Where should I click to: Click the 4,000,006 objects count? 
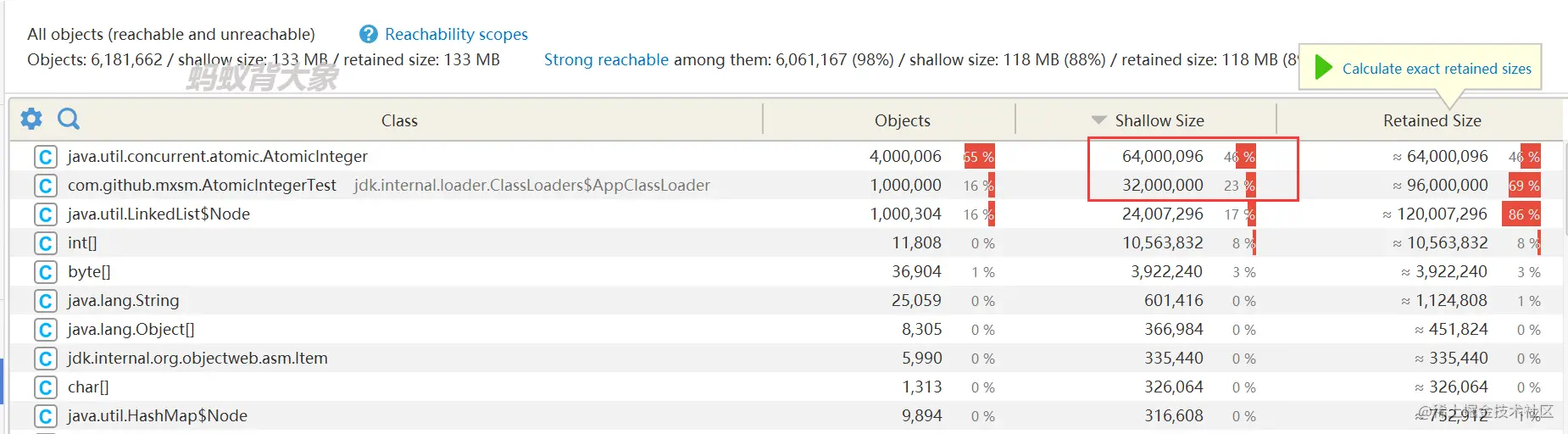tap(905, 157)
